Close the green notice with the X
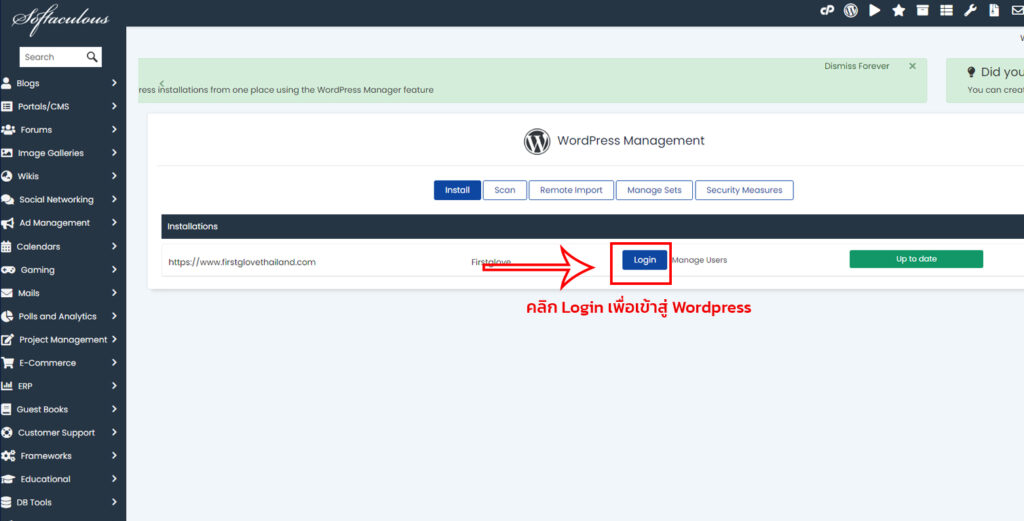1024x521 pixels. [912, 66]
